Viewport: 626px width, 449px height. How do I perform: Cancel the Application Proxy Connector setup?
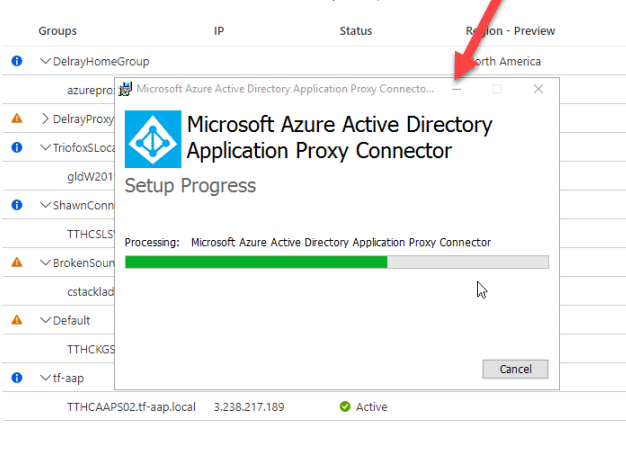[x=515, y=369]
